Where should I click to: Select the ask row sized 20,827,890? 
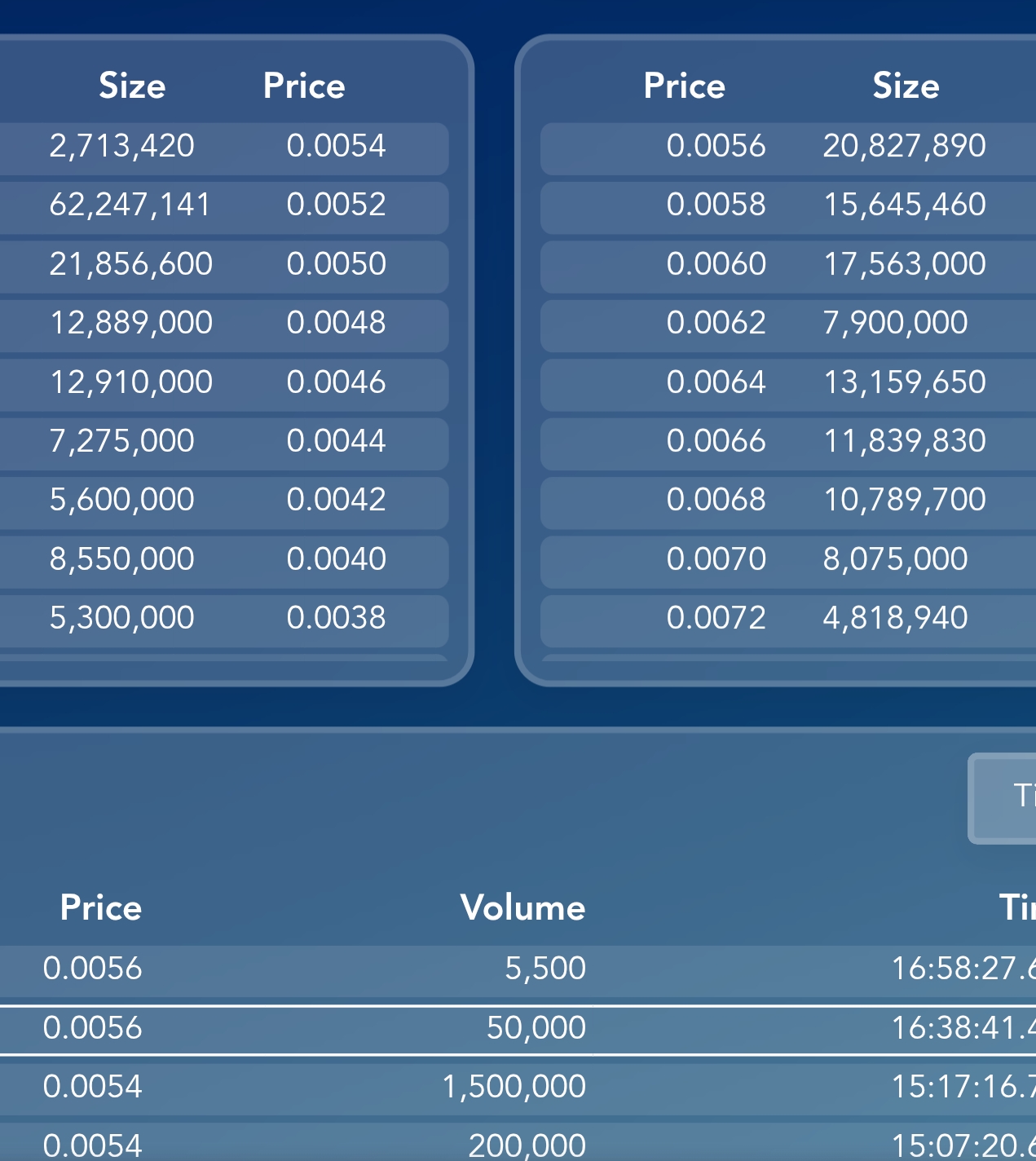click(x=788, y=148)
